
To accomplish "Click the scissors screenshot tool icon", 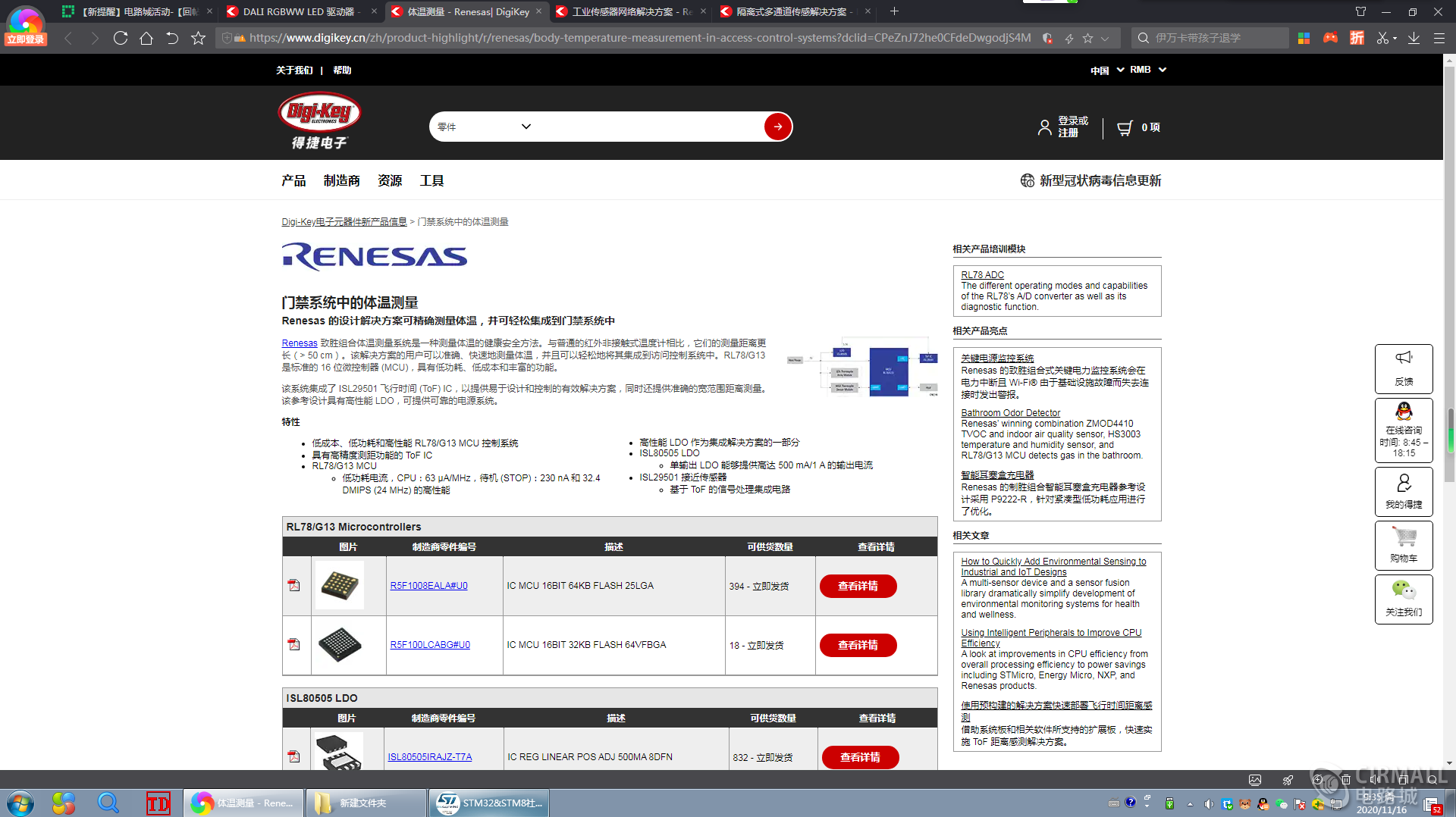I will (x=1382, y=38).
